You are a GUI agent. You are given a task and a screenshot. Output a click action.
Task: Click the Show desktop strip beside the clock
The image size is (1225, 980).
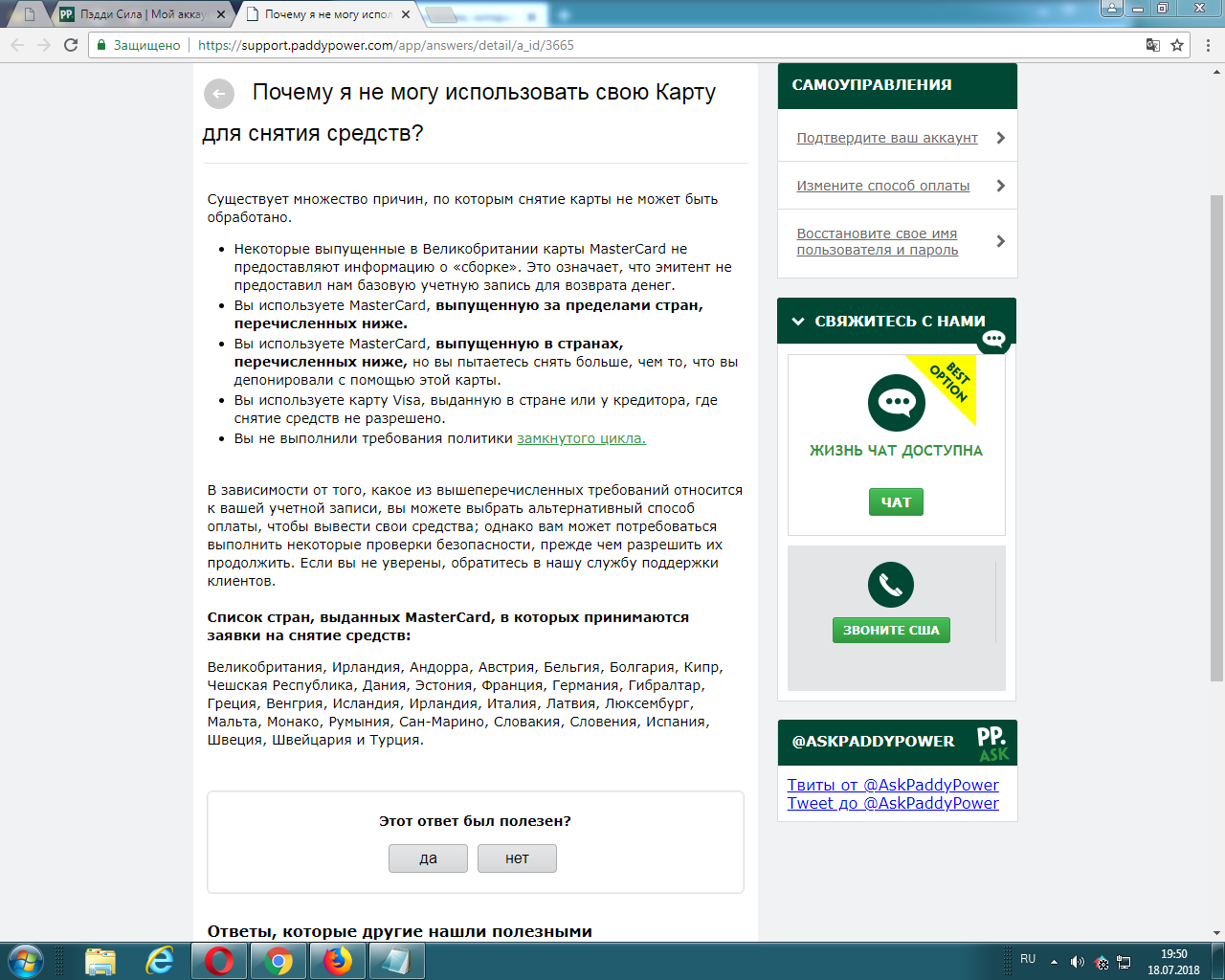point(1218,961)
